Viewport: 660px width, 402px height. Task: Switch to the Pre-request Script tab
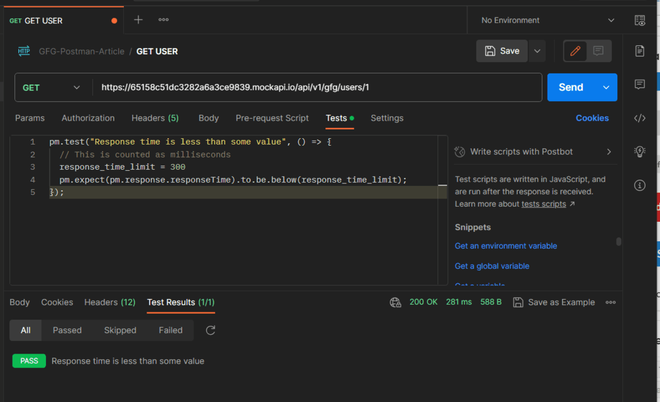click(x=272, y=118)
